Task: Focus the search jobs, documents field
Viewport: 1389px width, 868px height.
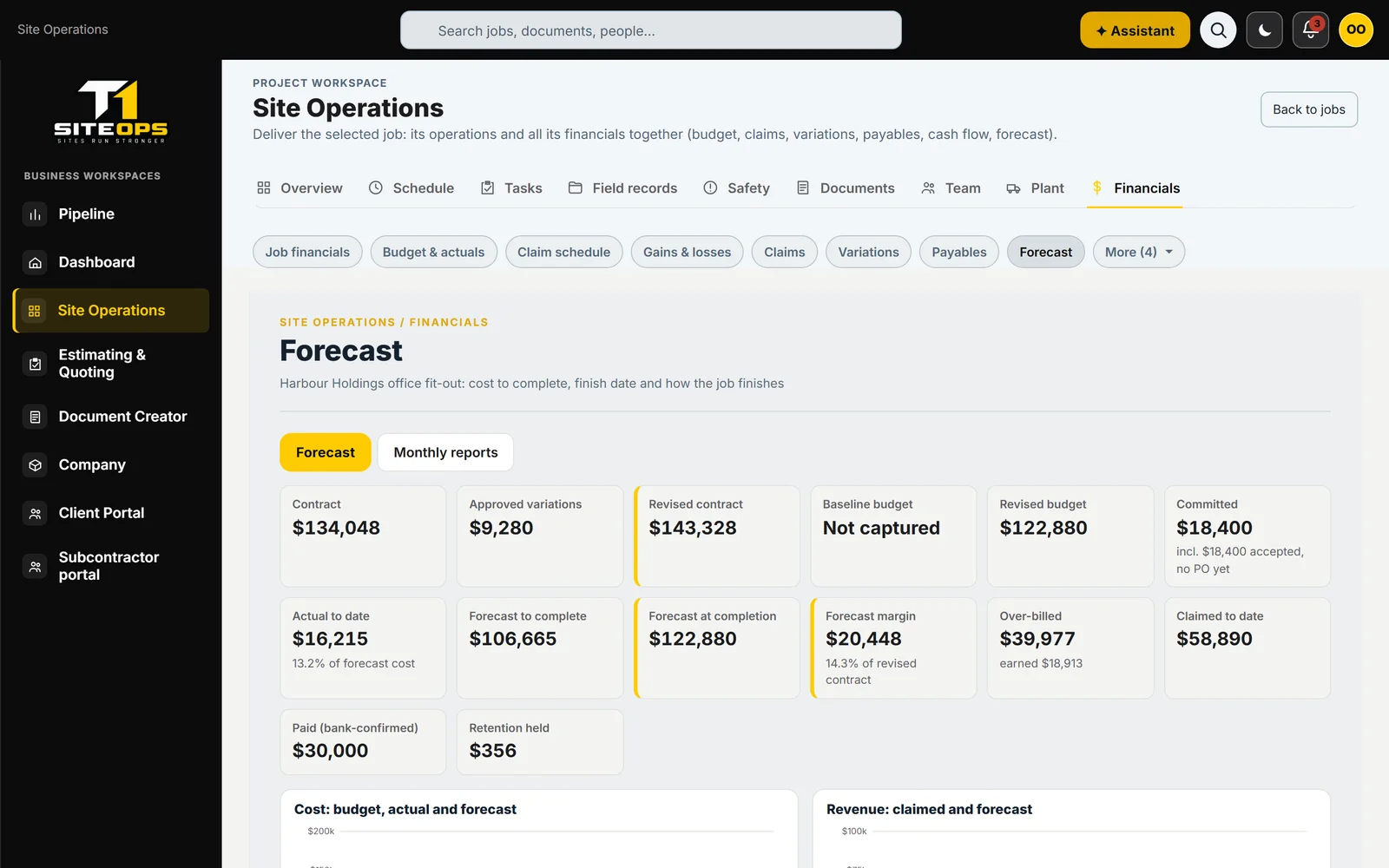Action: [x=650, y=30]
